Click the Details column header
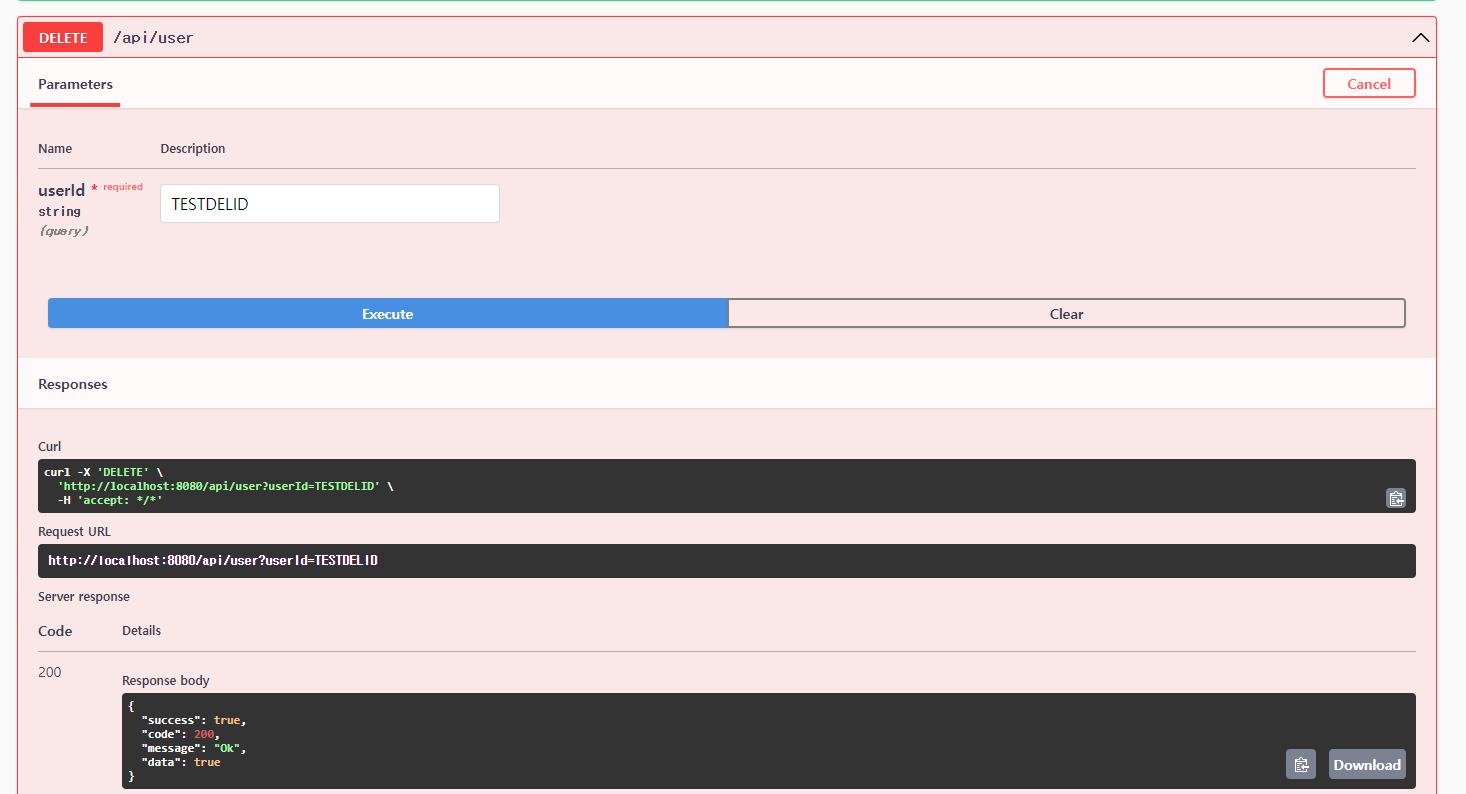The height and width of the screenshot is (794, 1466). tap(141, 631)
